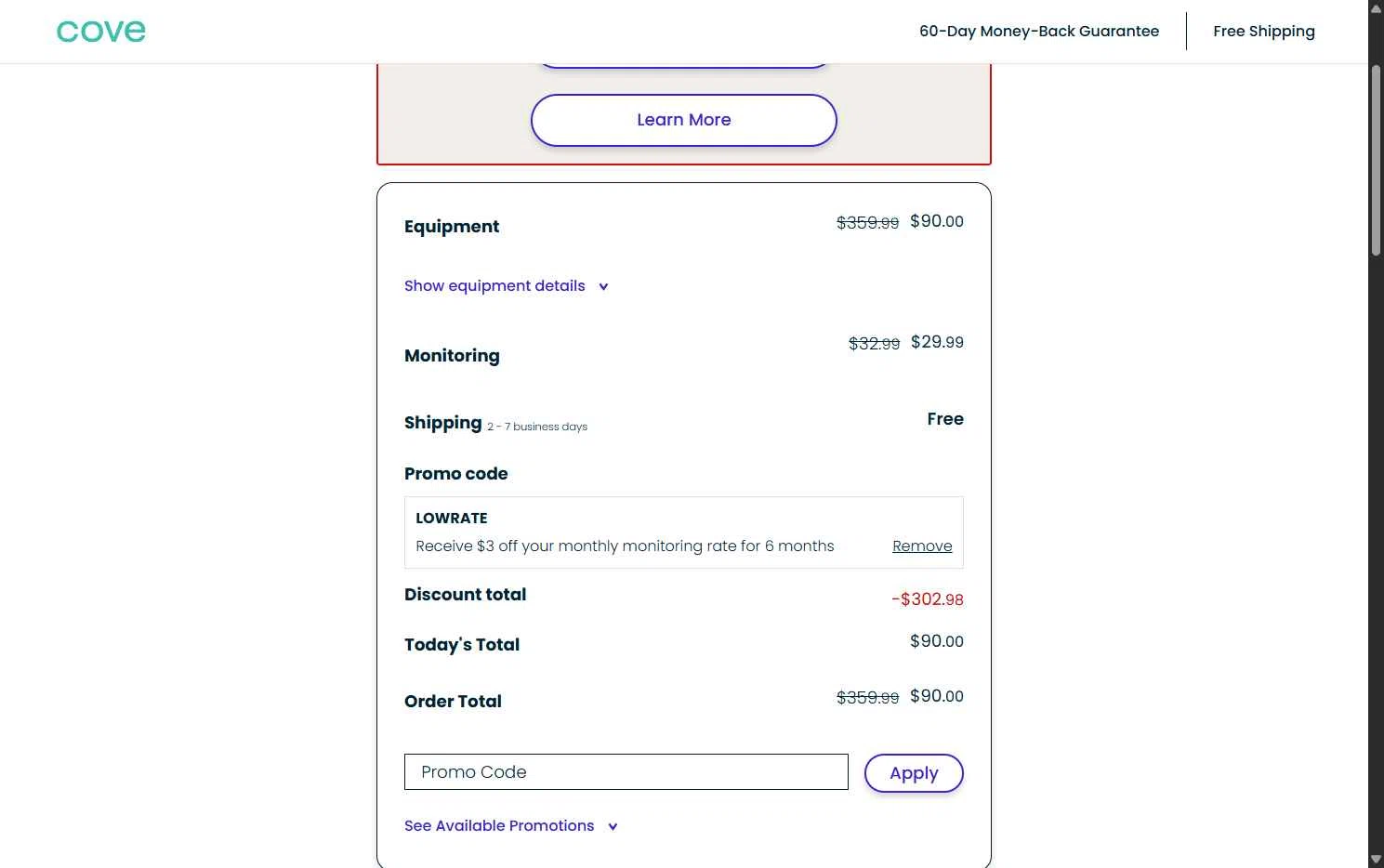Click the page scrollbar thumb
The width and height of the screenshot is (1384, 868).
[1376, 158]
